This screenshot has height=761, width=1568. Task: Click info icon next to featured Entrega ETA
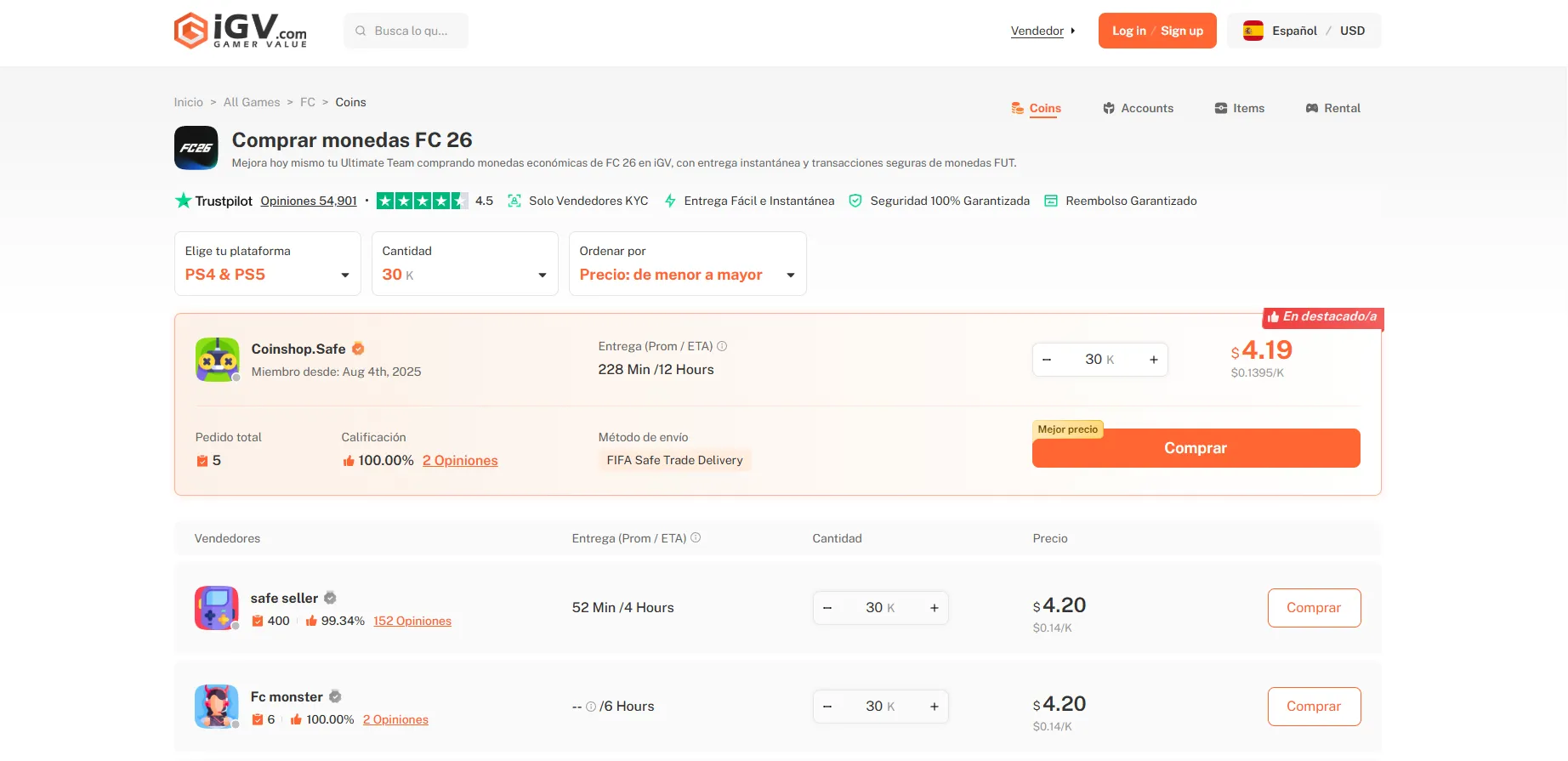click(x=722, y=346)
